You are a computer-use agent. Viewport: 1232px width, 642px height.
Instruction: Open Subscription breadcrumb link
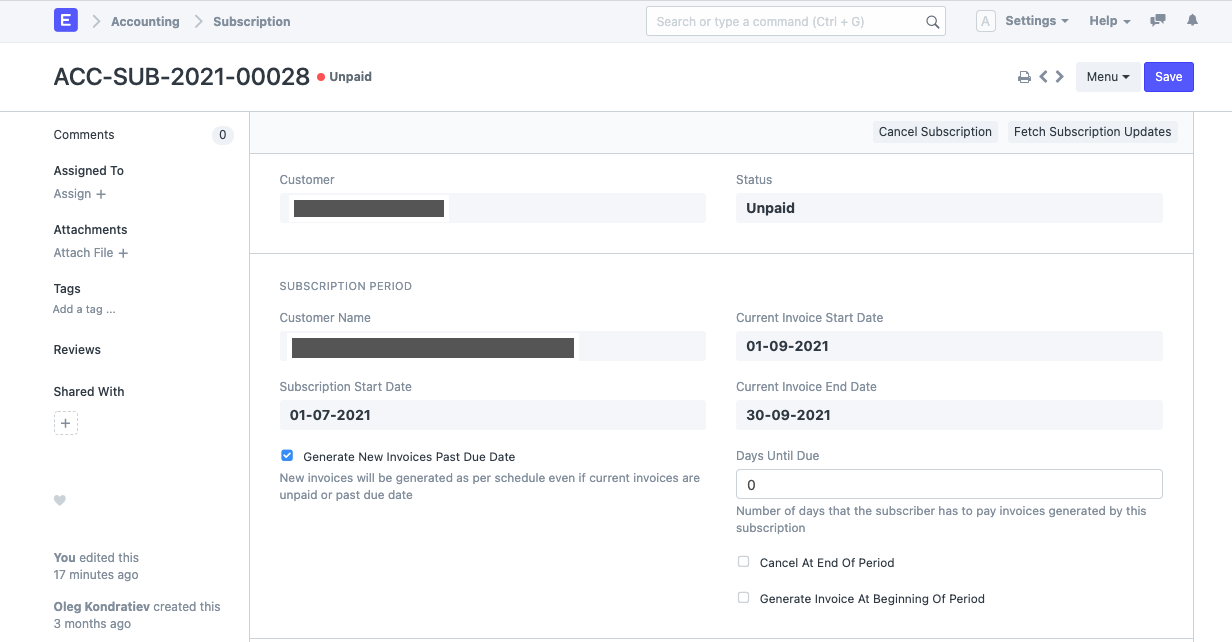[x=251, y=20]
